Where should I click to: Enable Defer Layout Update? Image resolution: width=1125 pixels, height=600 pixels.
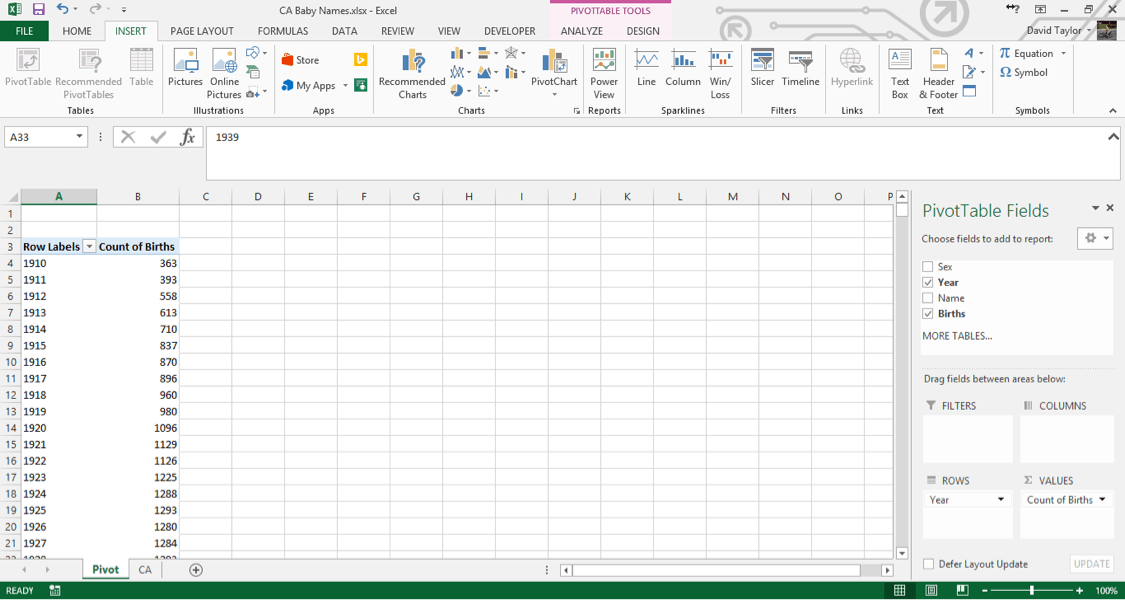929,563
